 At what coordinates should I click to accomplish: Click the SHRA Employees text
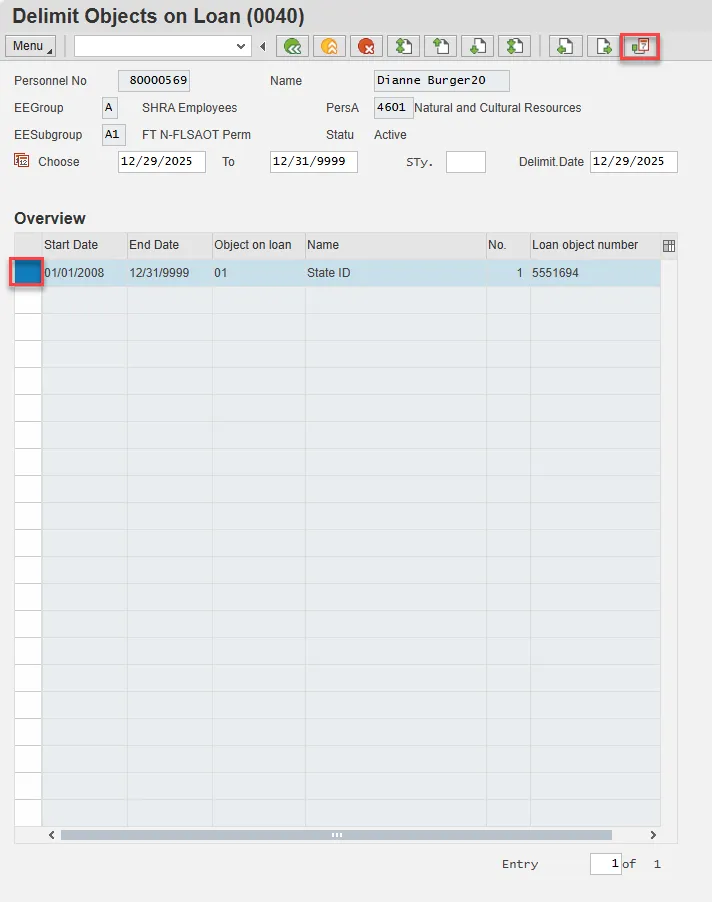[x=189, y=108]
